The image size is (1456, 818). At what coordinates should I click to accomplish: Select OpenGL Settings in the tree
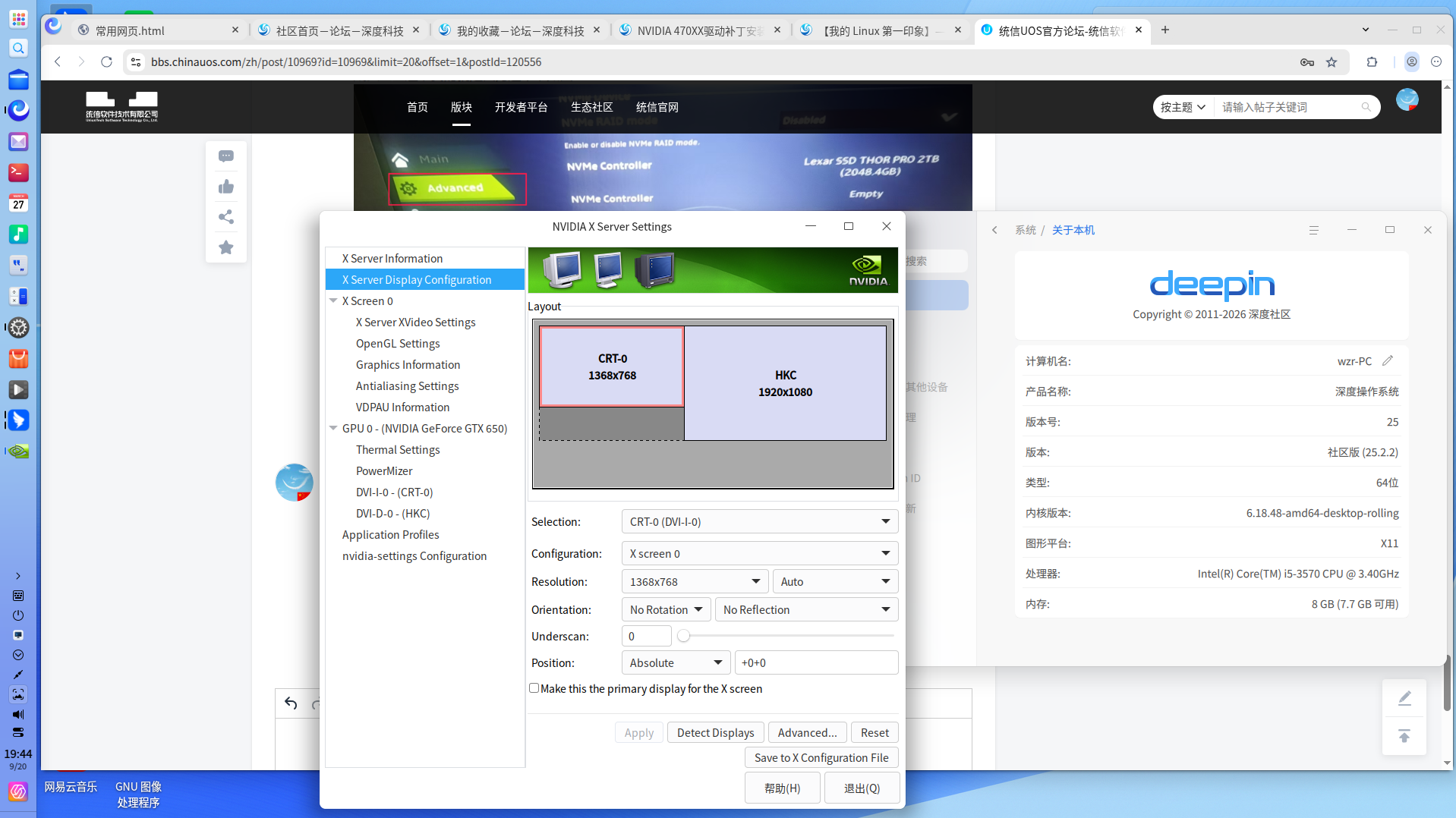coord(398,344)
